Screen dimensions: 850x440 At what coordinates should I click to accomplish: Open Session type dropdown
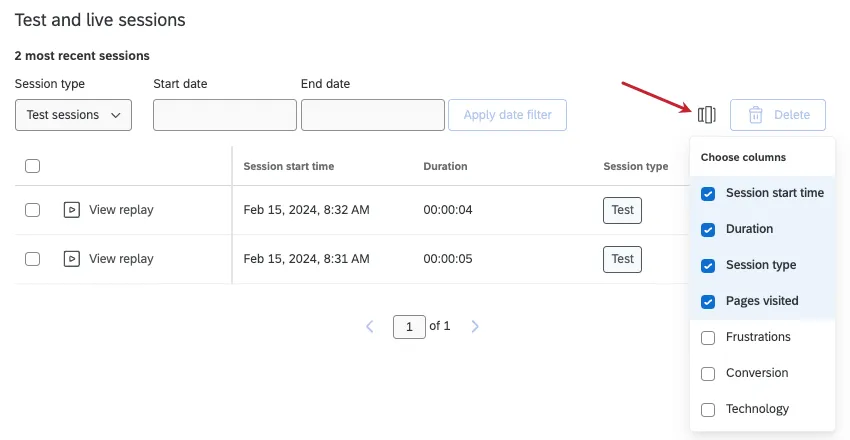point(73,115)
